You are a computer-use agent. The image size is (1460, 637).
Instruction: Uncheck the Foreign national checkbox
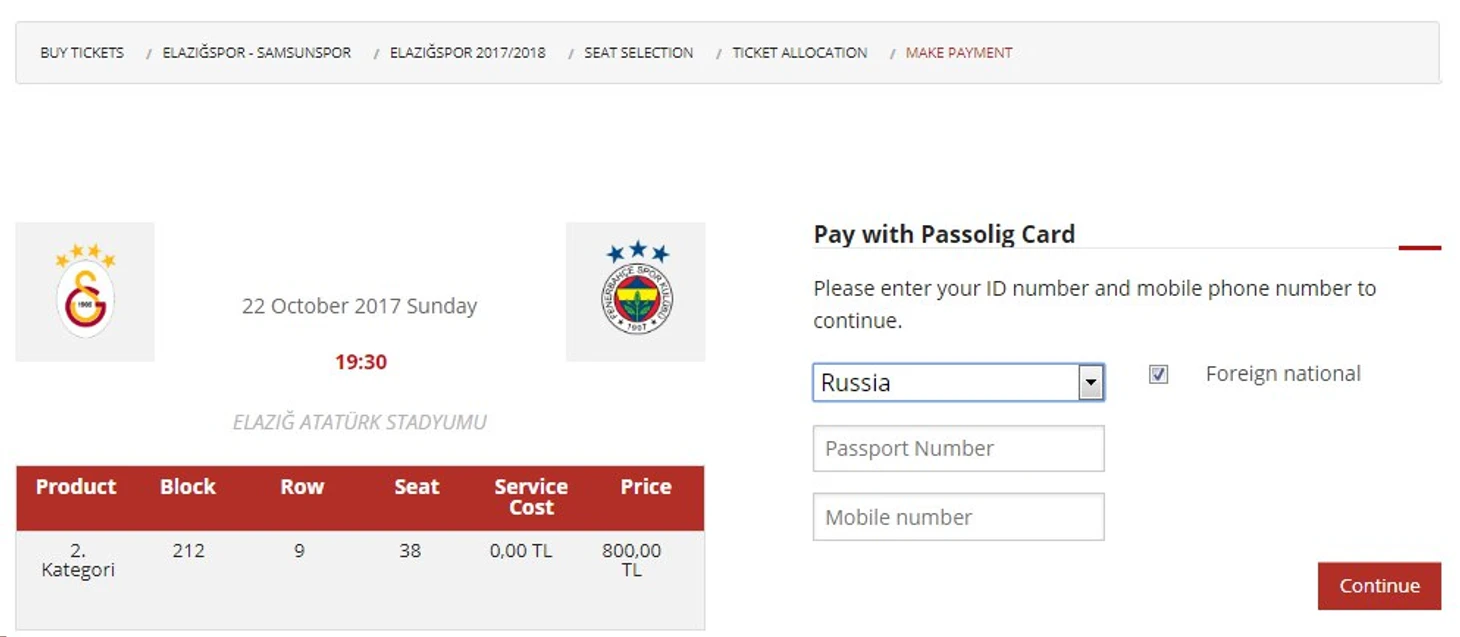(1158, 374)
